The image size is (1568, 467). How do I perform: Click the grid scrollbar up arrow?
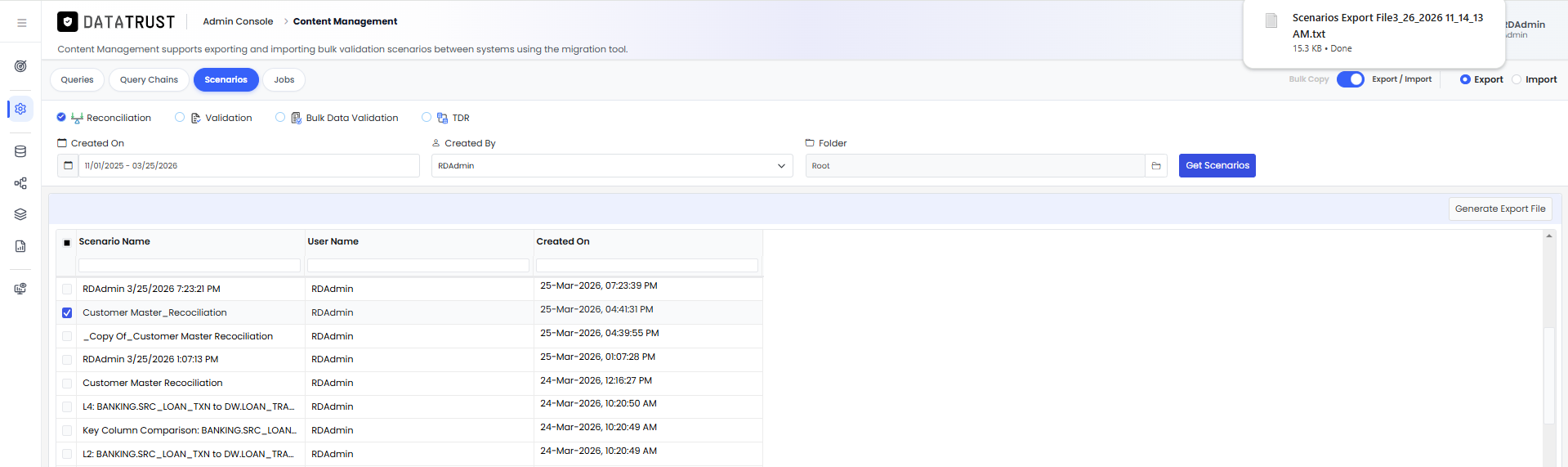coord(1548,236)
